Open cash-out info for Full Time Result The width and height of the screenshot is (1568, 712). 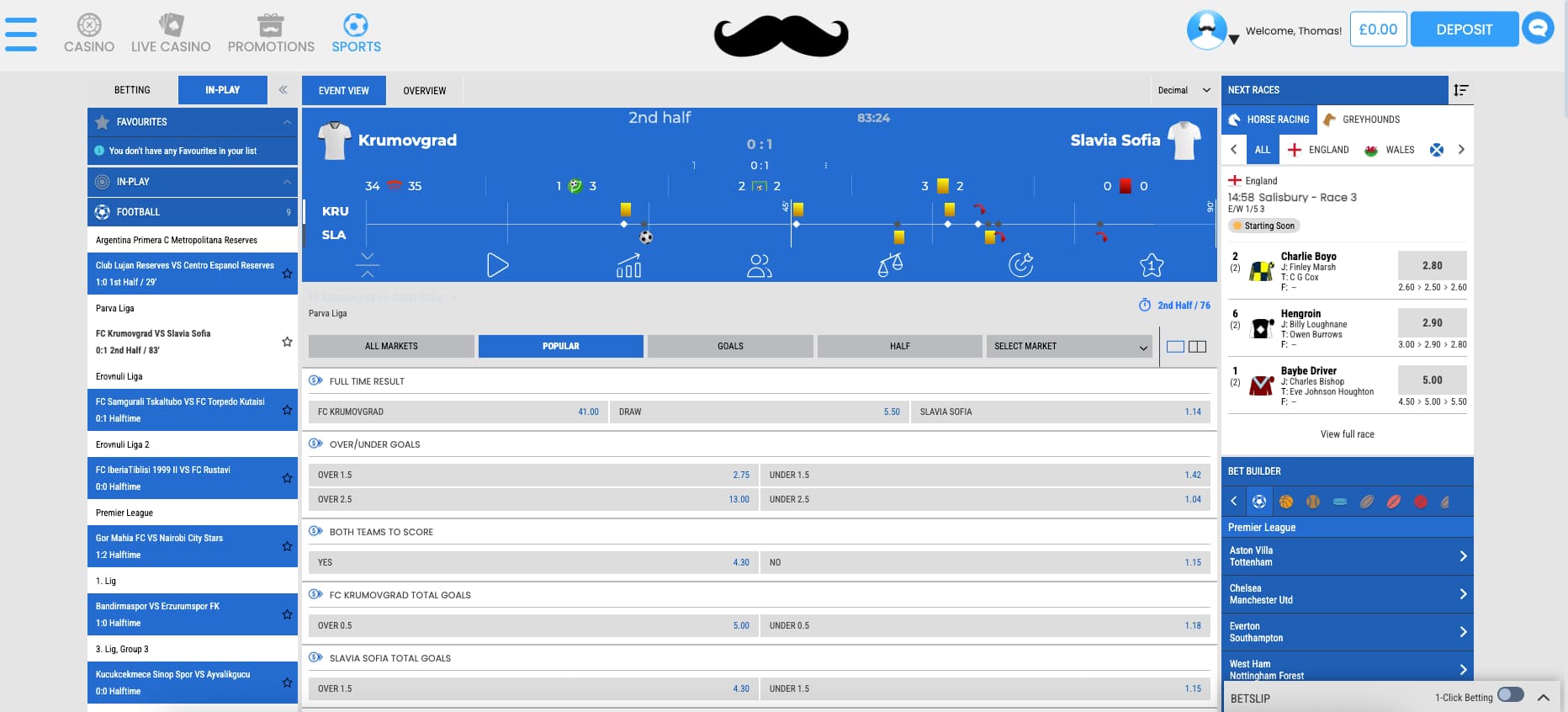pyautogui.click(x=315, y=380)
